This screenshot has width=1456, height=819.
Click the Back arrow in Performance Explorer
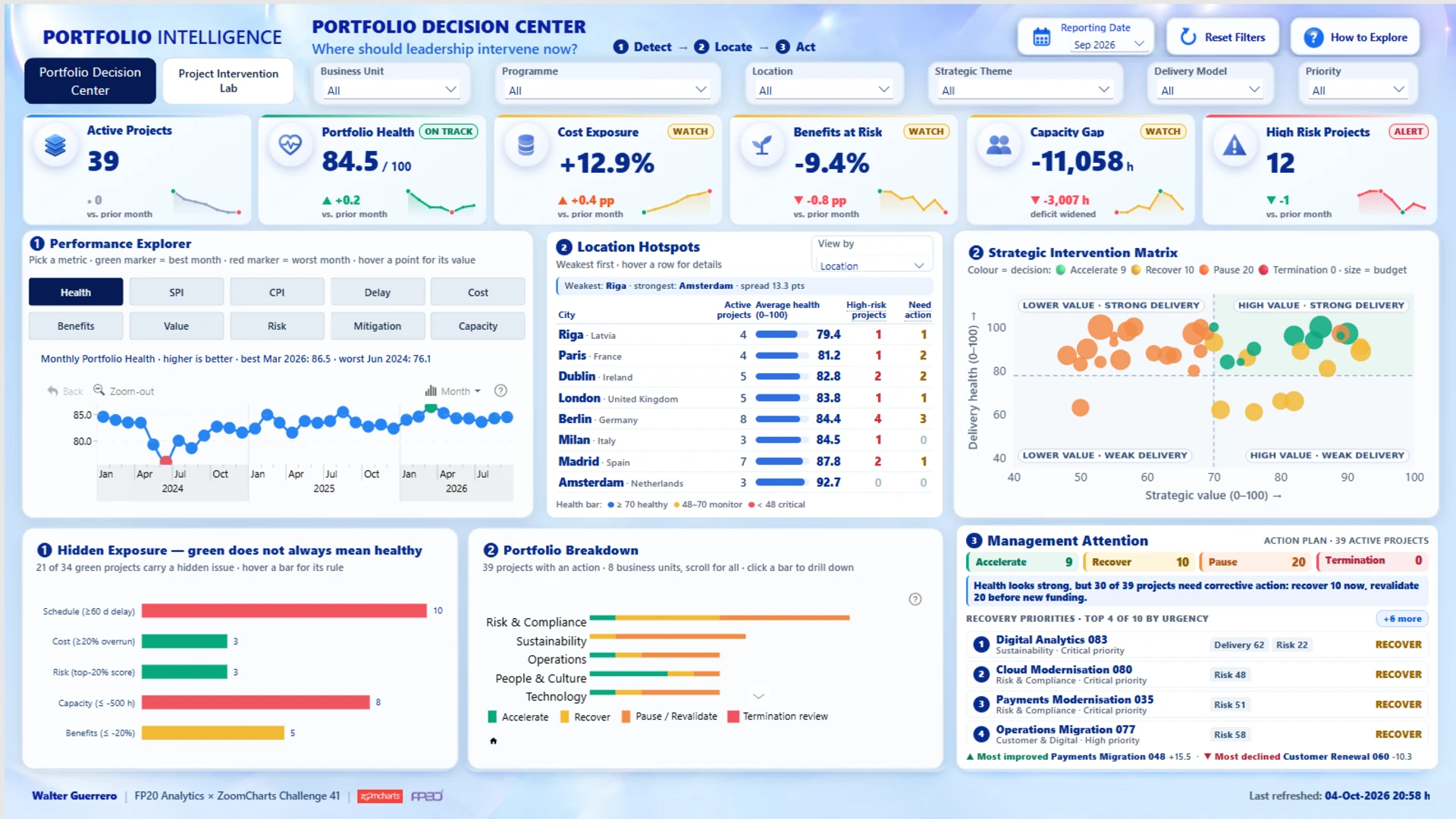[52, 391]
